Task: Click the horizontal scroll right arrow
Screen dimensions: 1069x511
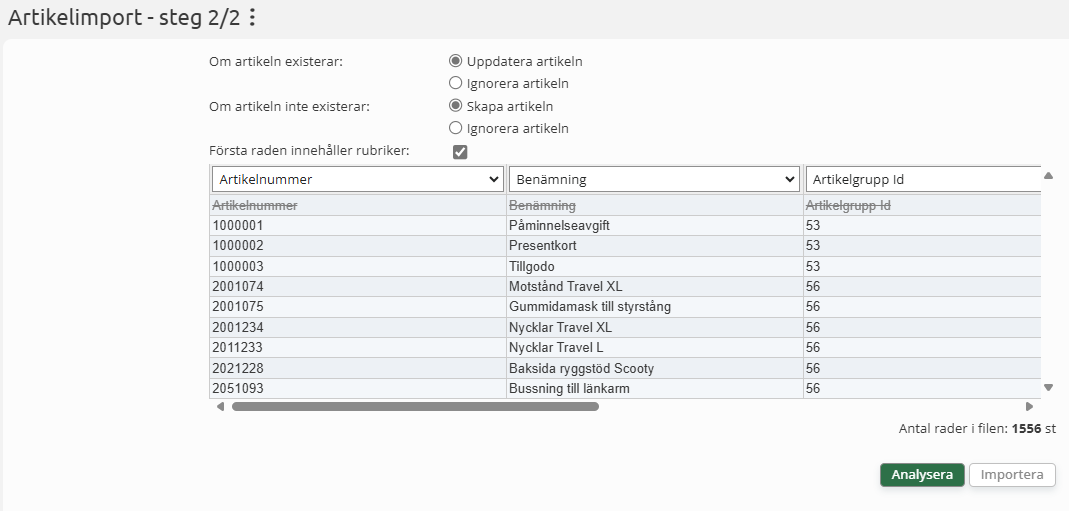Action: click(1029, 407)
